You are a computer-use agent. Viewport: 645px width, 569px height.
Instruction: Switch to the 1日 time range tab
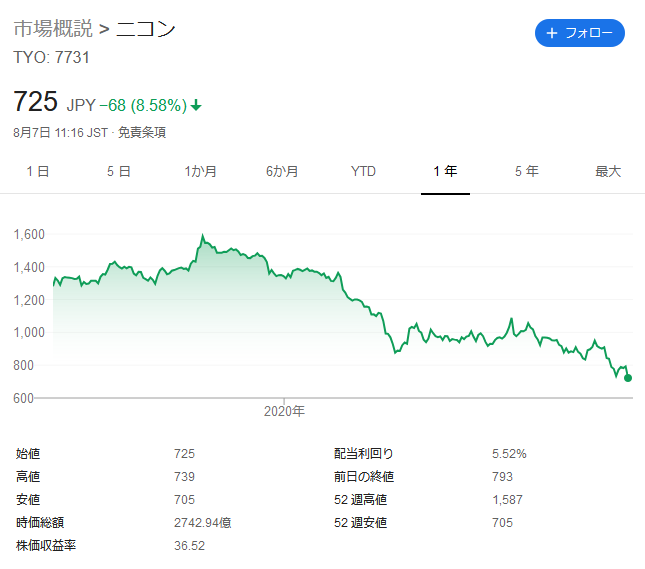[x=38, y=172]
